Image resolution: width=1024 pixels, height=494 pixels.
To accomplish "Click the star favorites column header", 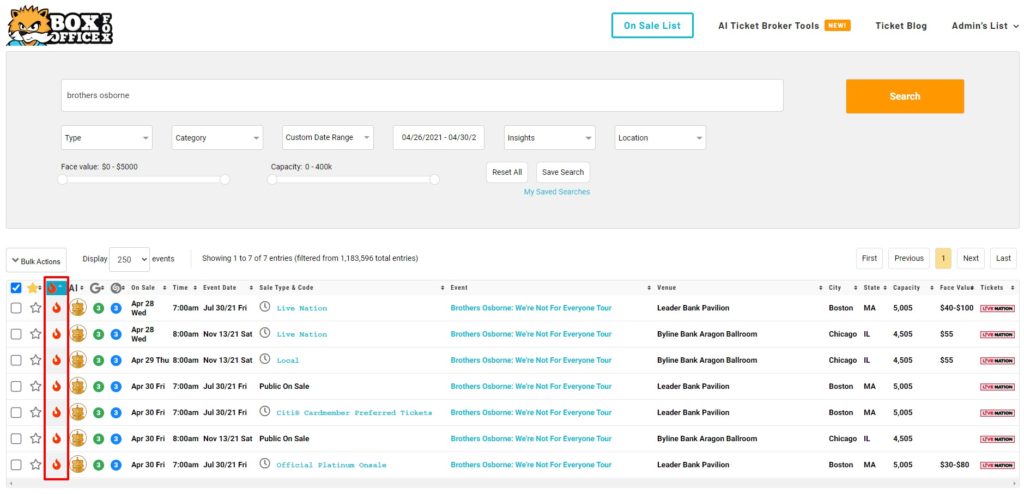I will pyautogui.click(x=33, y=288).
